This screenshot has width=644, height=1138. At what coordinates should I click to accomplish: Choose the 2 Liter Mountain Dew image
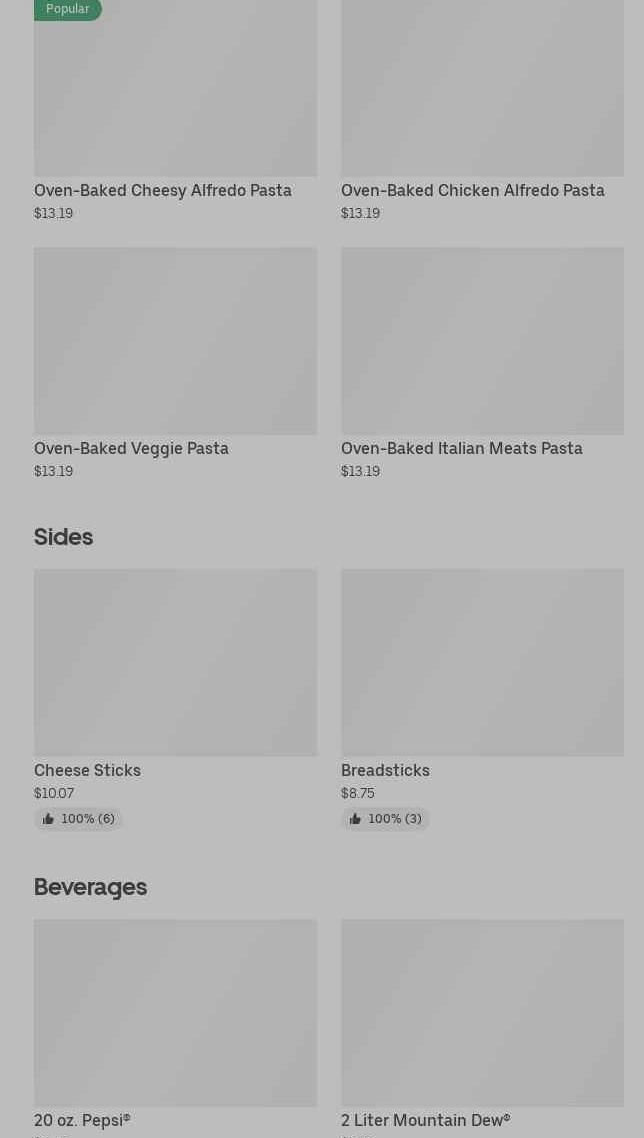[482, 1012]
